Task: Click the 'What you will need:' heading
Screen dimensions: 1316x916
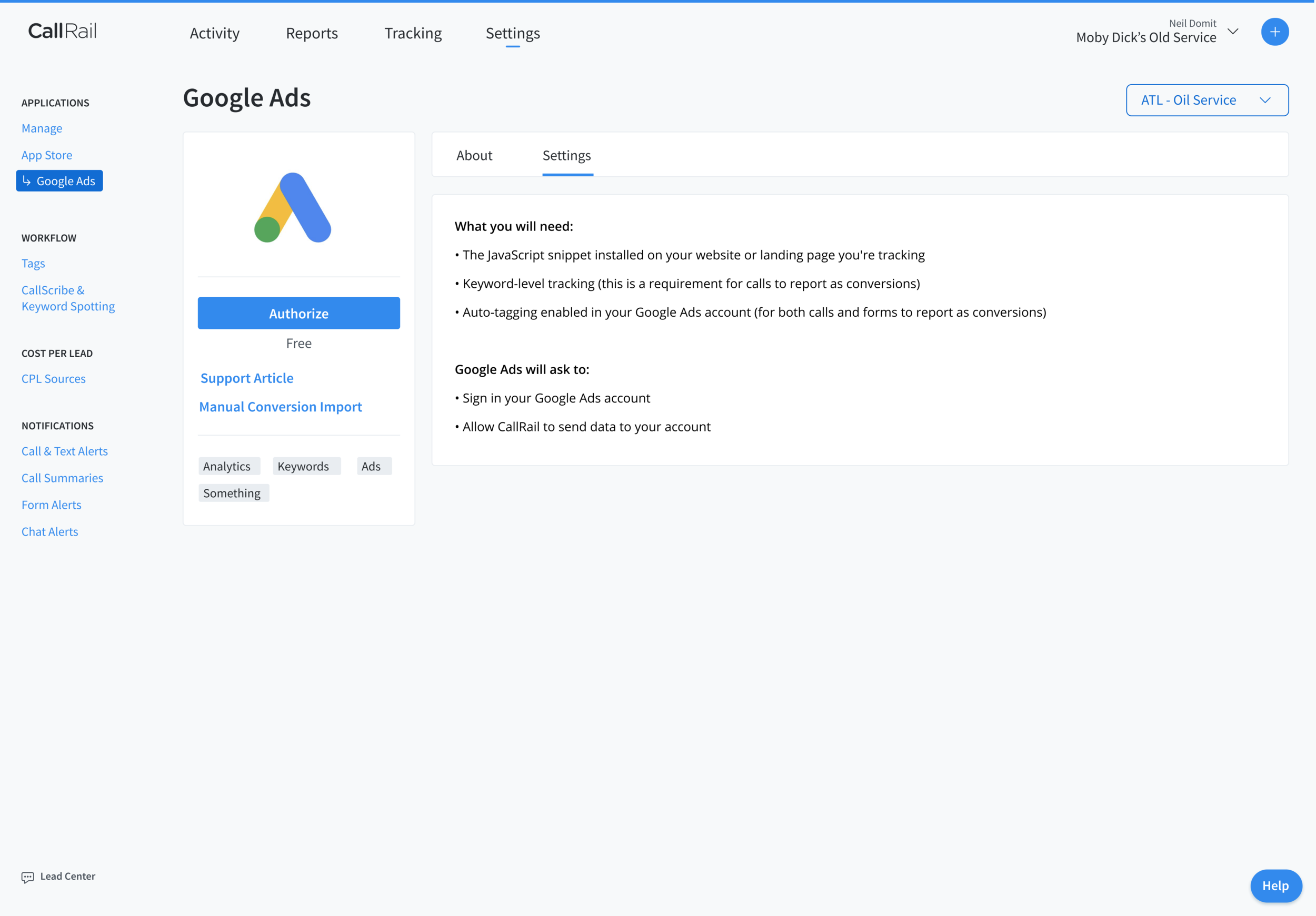Action: click(x=514, y=226)
